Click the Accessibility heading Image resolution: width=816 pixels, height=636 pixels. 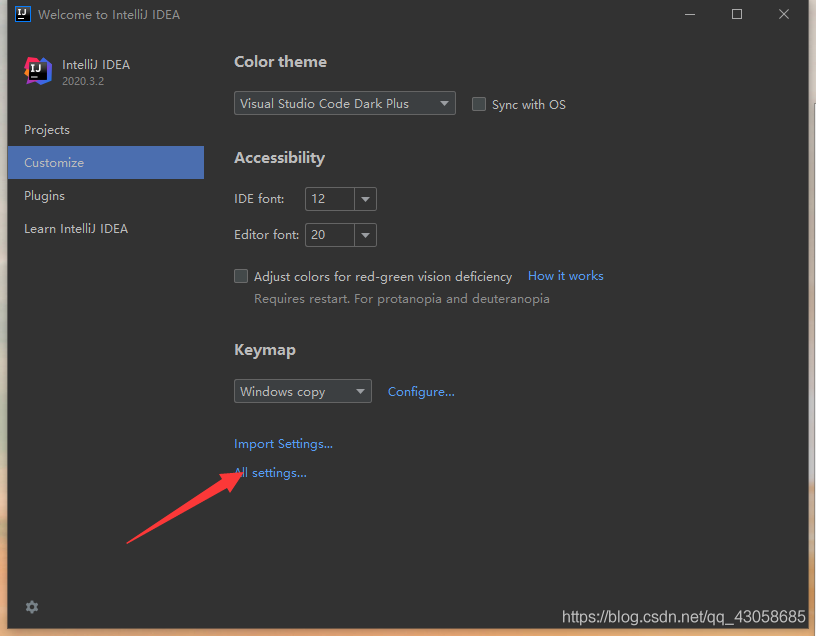[x=279, y=158]
